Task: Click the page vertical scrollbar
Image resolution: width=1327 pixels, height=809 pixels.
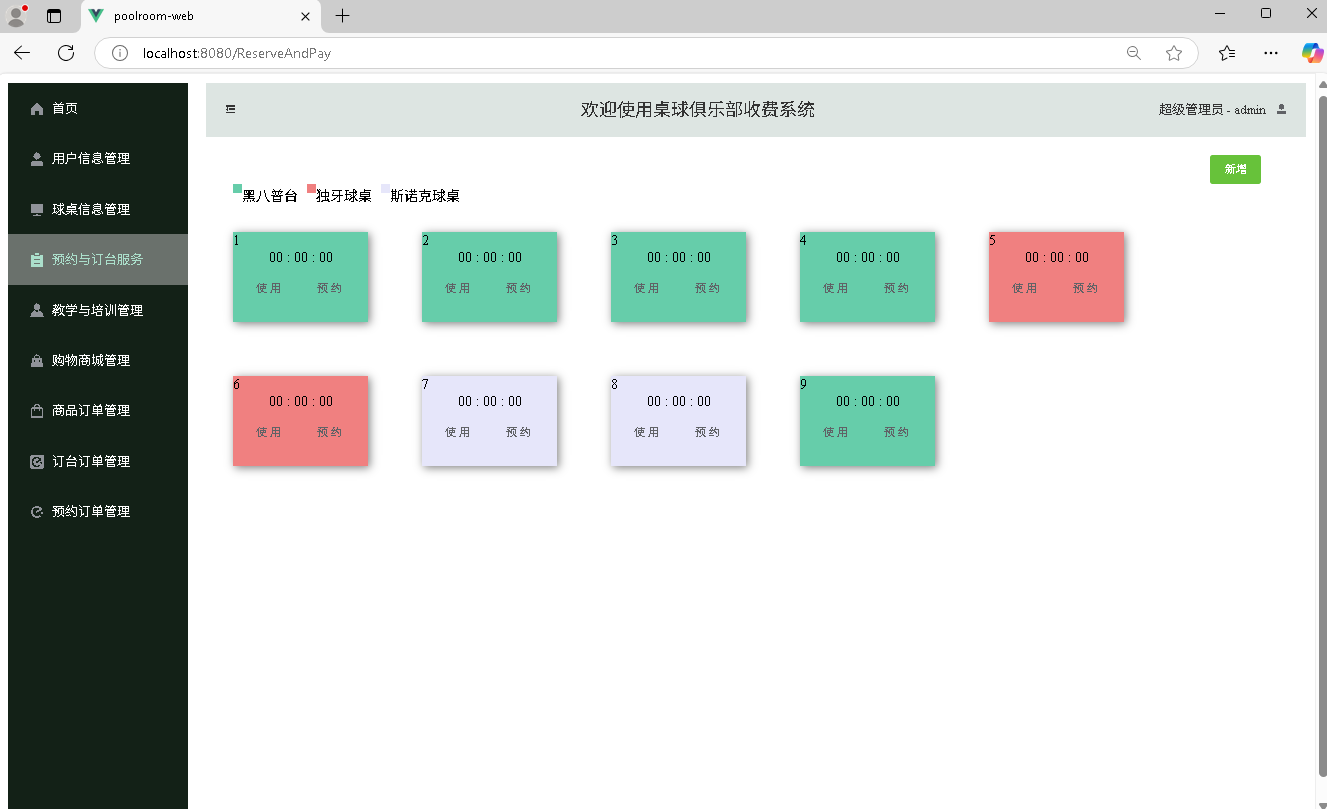Action: pyautogui.click(x=1322, y=435)
